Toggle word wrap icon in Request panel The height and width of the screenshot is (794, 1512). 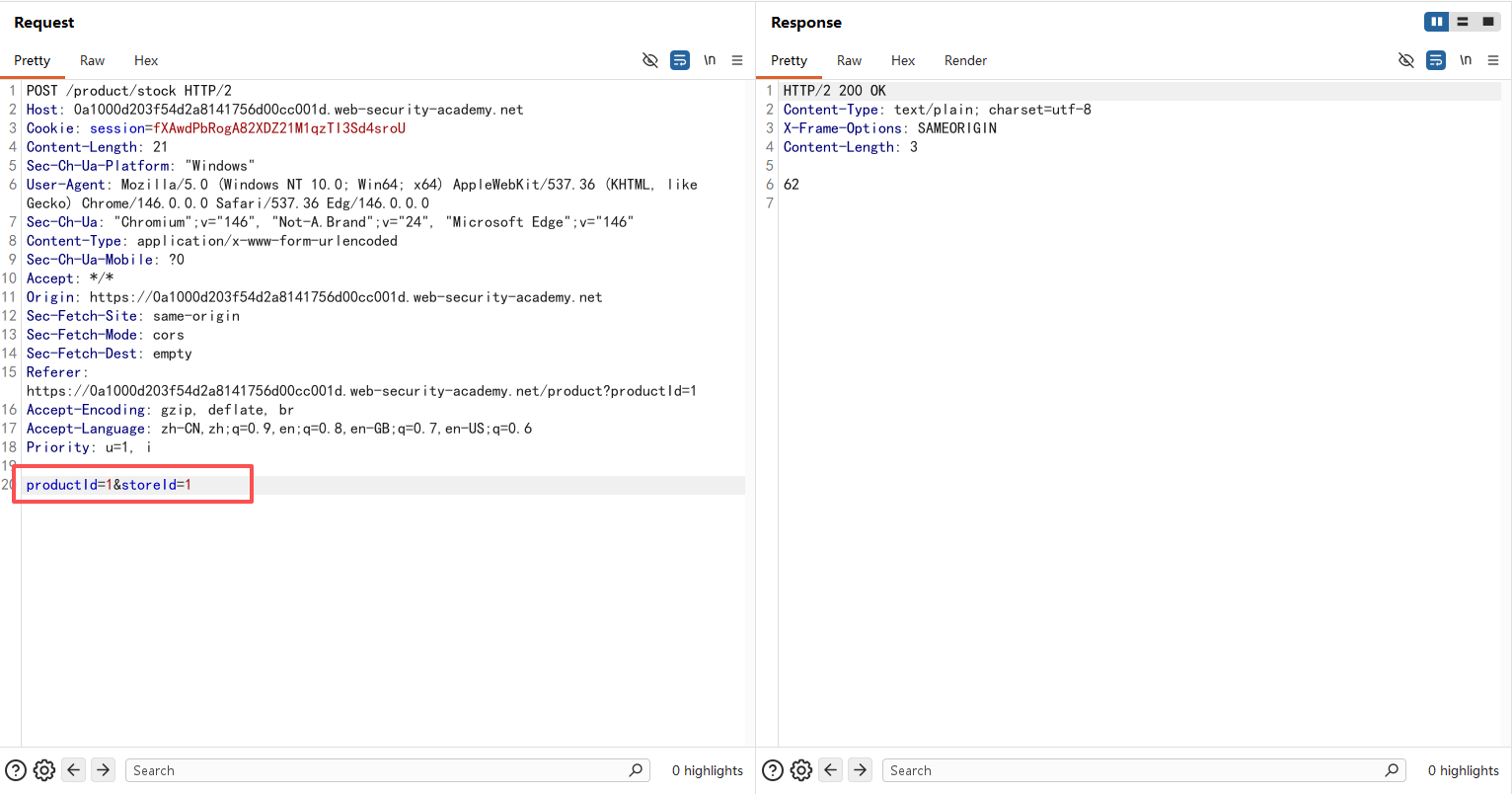point(680,60)
